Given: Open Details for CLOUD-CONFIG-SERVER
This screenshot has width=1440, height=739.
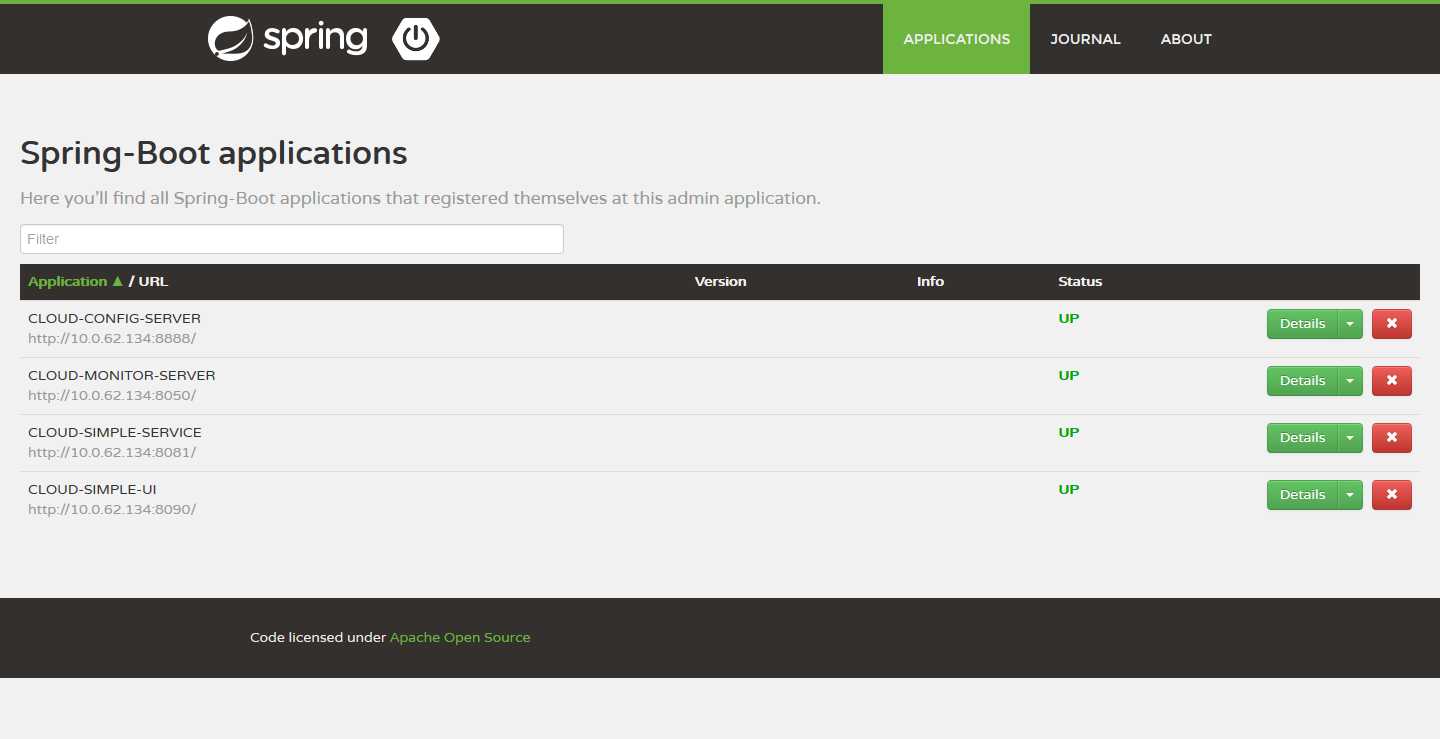Looking at the screenshot, I should pos(1302,324).
